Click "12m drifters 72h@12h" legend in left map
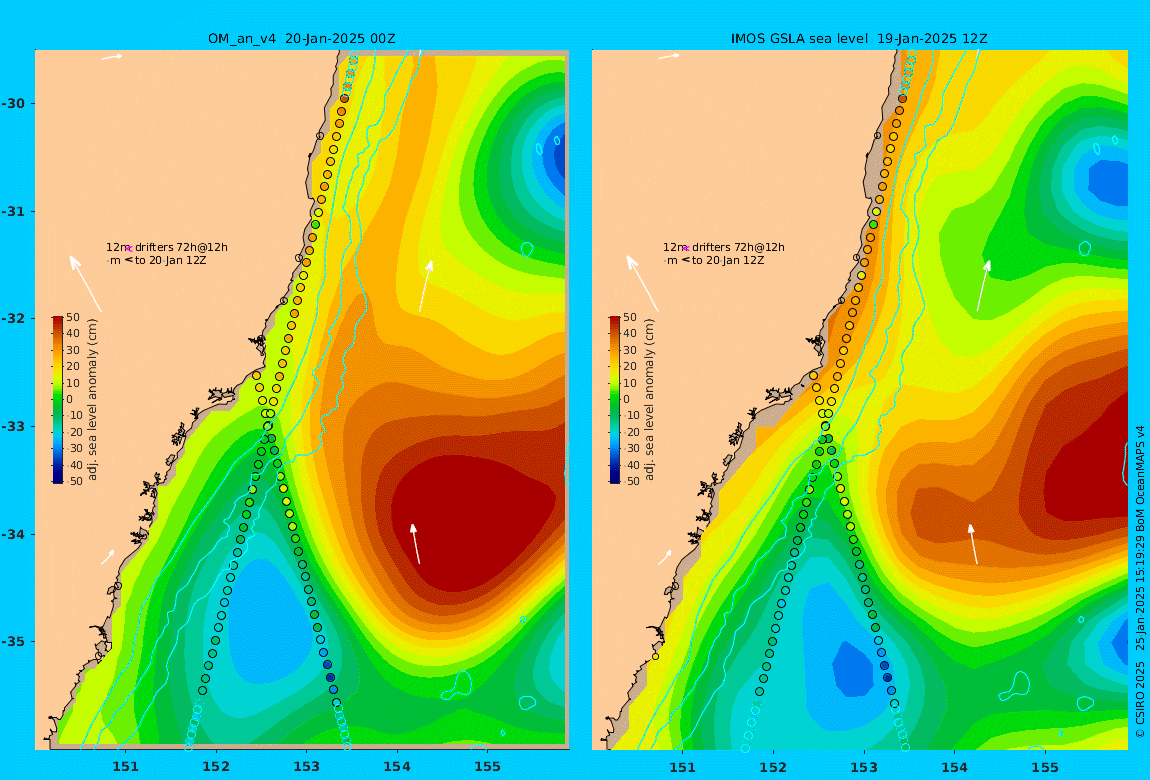Viewport: 1150px width, 780px height. (166, 247)
